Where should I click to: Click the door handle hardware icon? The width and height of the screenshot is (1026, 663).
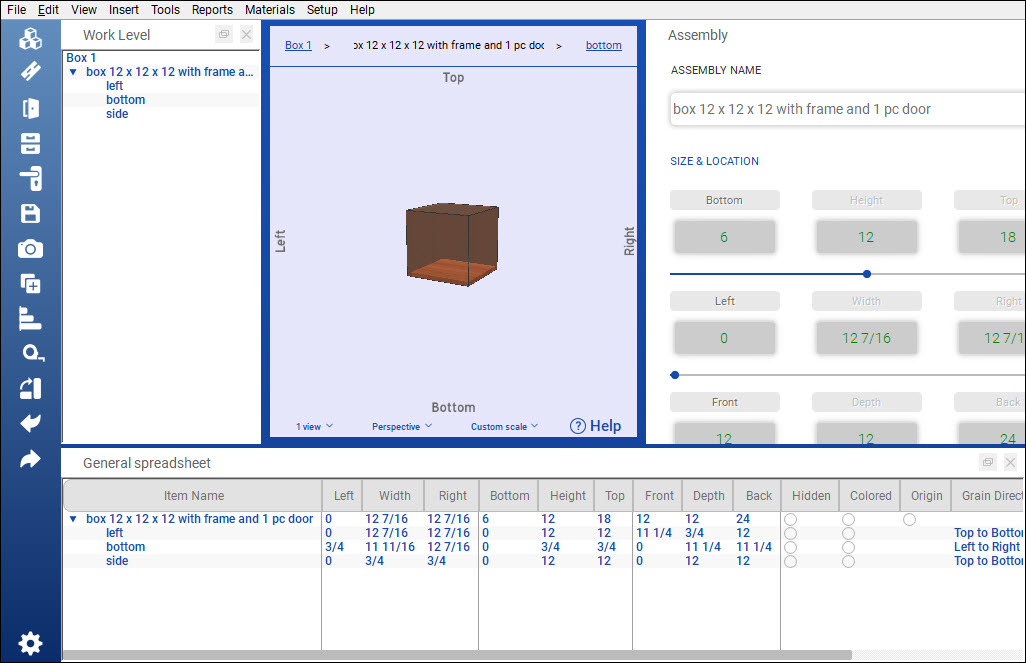[x=30, y=178]
